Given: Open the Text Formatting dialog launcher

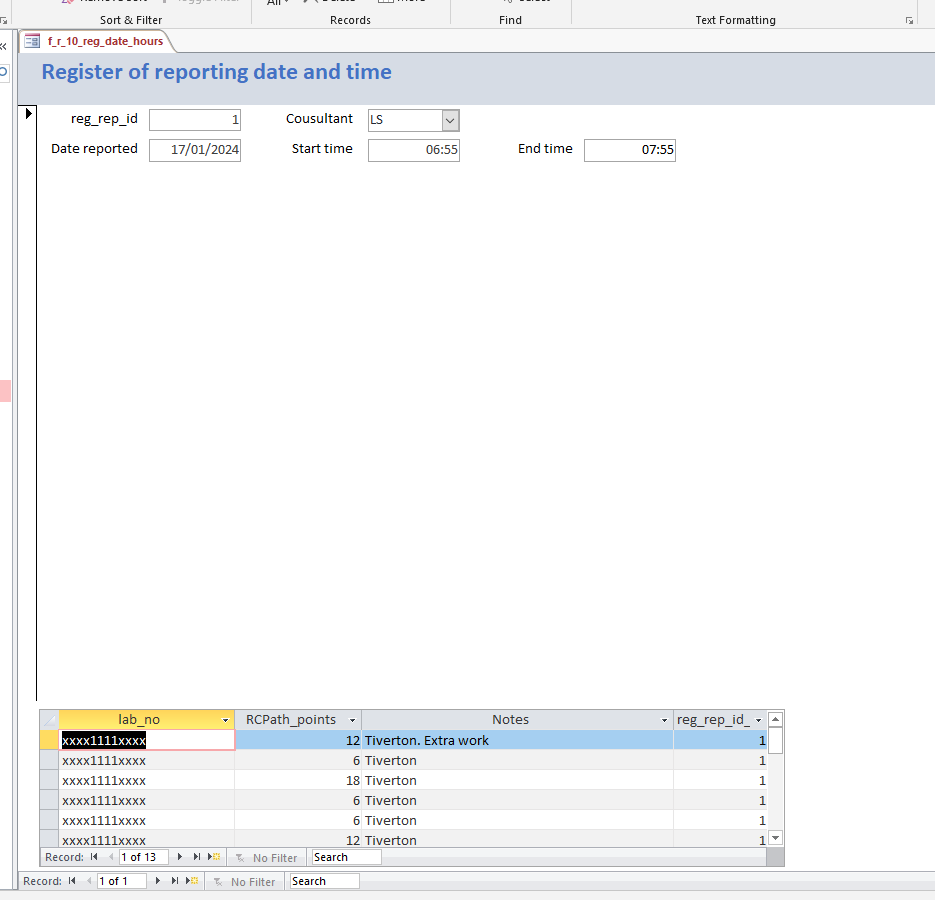Looking at the screenshot, I should pos(909,21).
